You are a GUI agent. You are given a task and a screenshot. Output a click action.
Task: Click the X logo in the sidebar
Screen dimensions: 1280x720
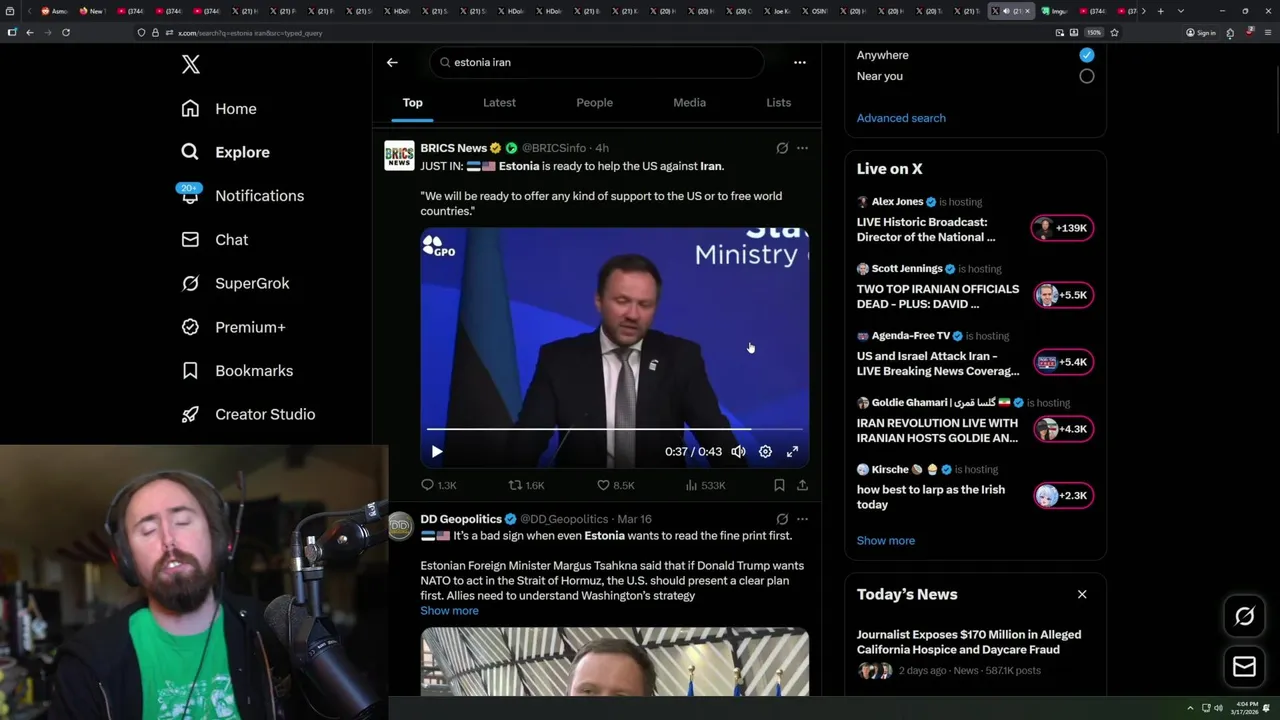191,65
